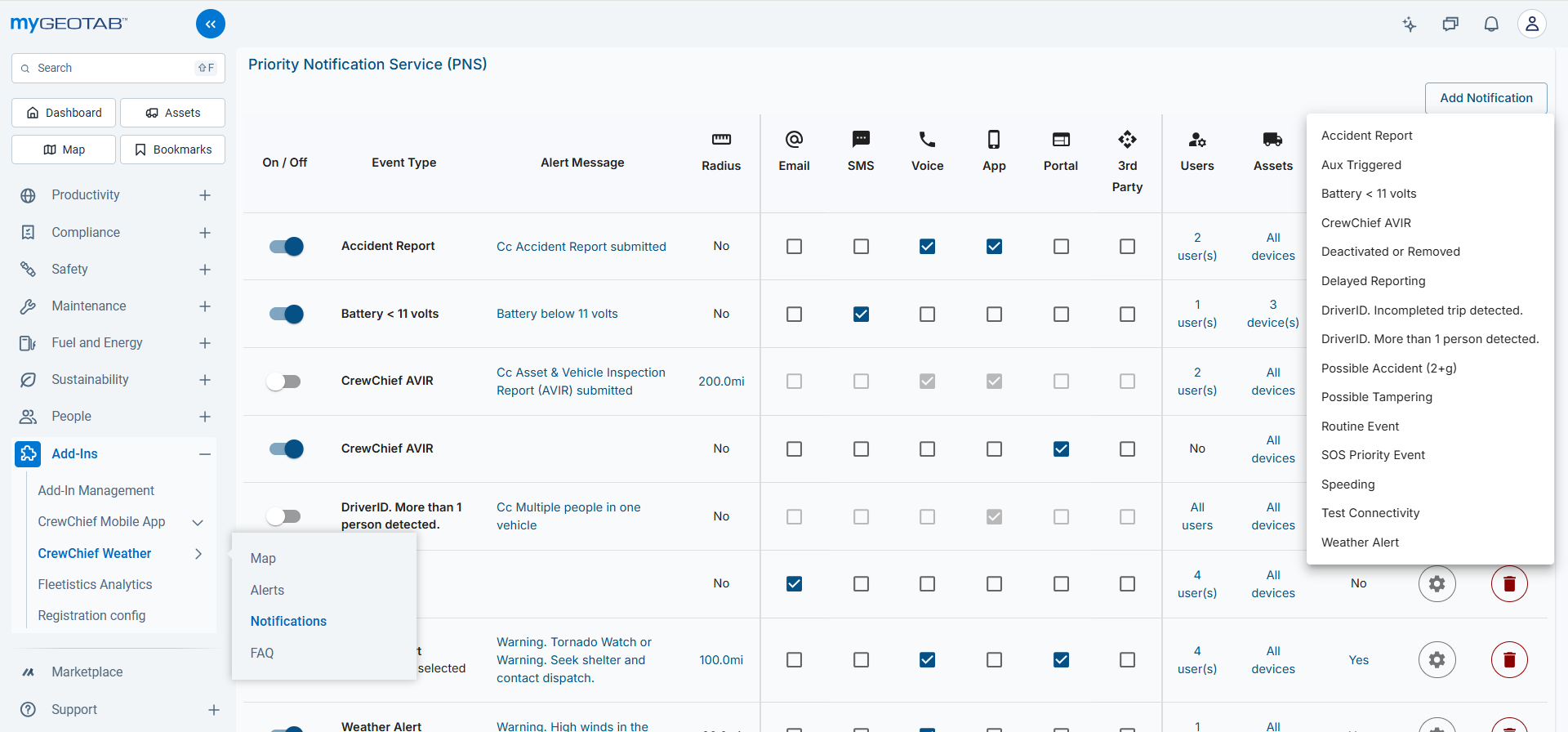The width and height of the screenshot is (1568, 732).
Task: Open the notifications bell icon
Action: click(1490, 24)
